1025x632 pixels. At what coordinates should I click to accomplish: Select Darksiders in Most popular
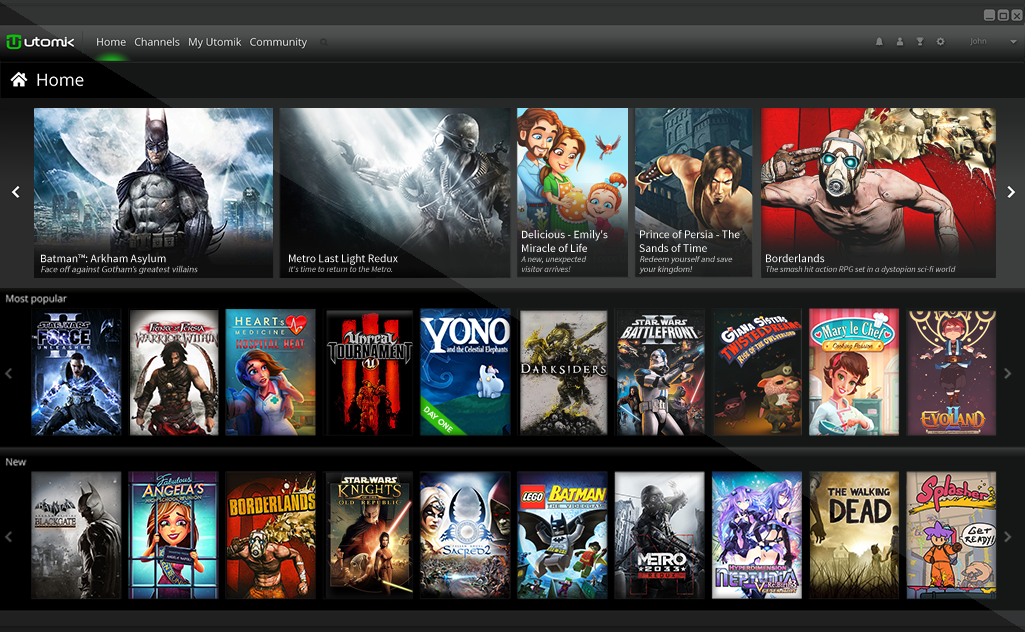563,372
